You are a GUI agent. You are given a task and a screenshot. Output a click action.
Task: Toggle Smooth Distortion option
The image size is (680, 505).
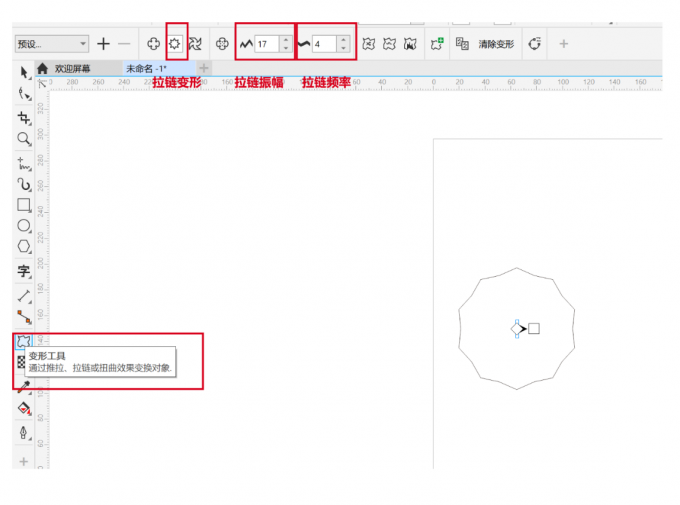tap(389, 44)
